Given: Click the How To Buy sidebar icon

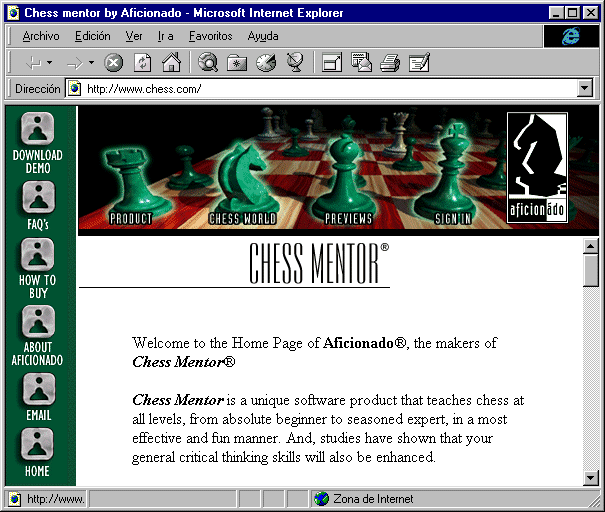Looking at the screenshot, I should pyautogui.click(x=37, y=255).
